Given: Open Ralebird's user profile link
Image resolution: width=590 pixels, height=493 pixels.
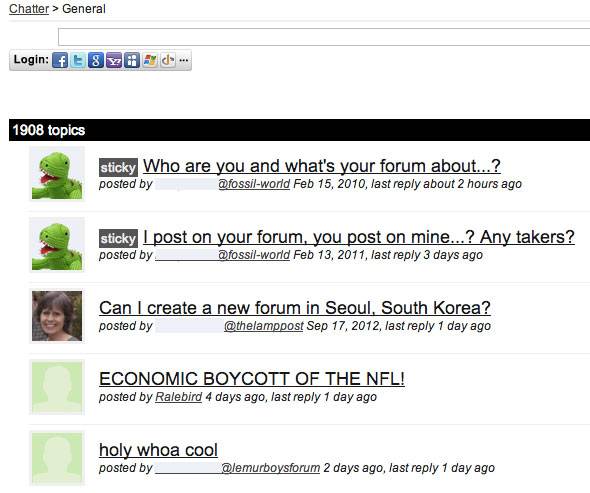Looking at the screenshot, I should pyautogui.click(x=179, y=397).
